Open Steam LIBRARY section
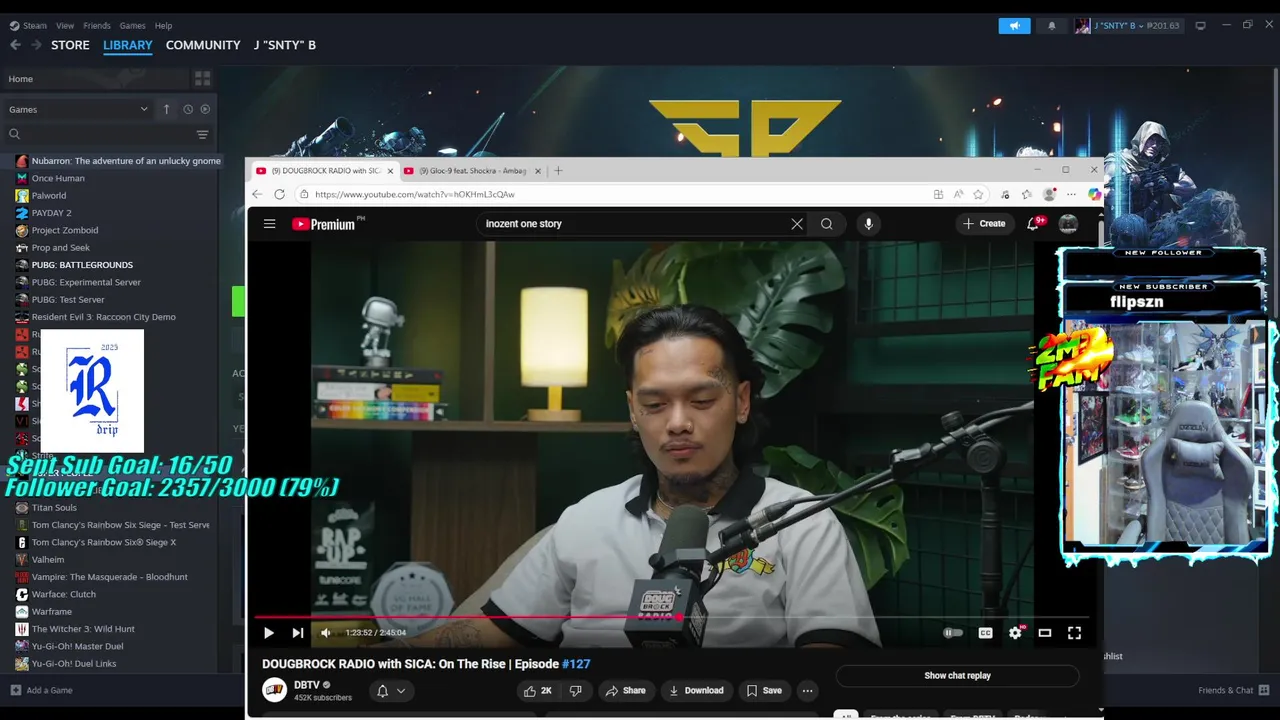This screenshot has height=720, width=1280. pos(128,45)
